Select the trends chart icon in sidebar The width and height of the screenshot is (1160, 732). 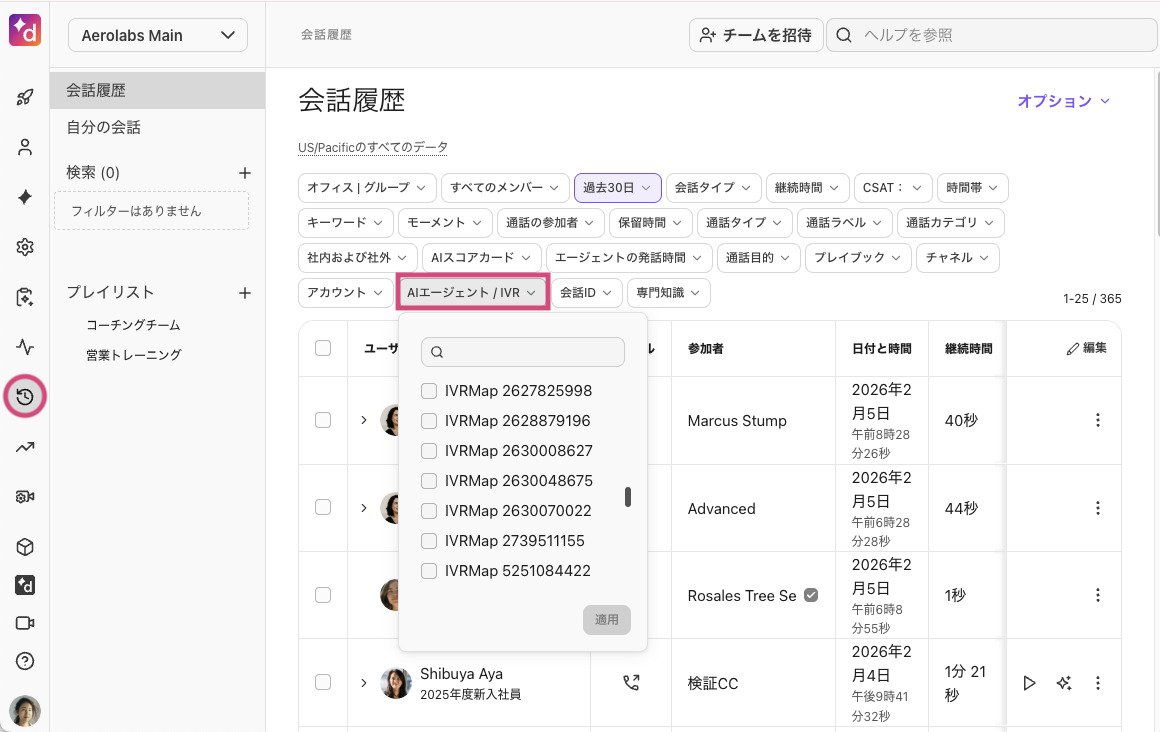(24, 446)
